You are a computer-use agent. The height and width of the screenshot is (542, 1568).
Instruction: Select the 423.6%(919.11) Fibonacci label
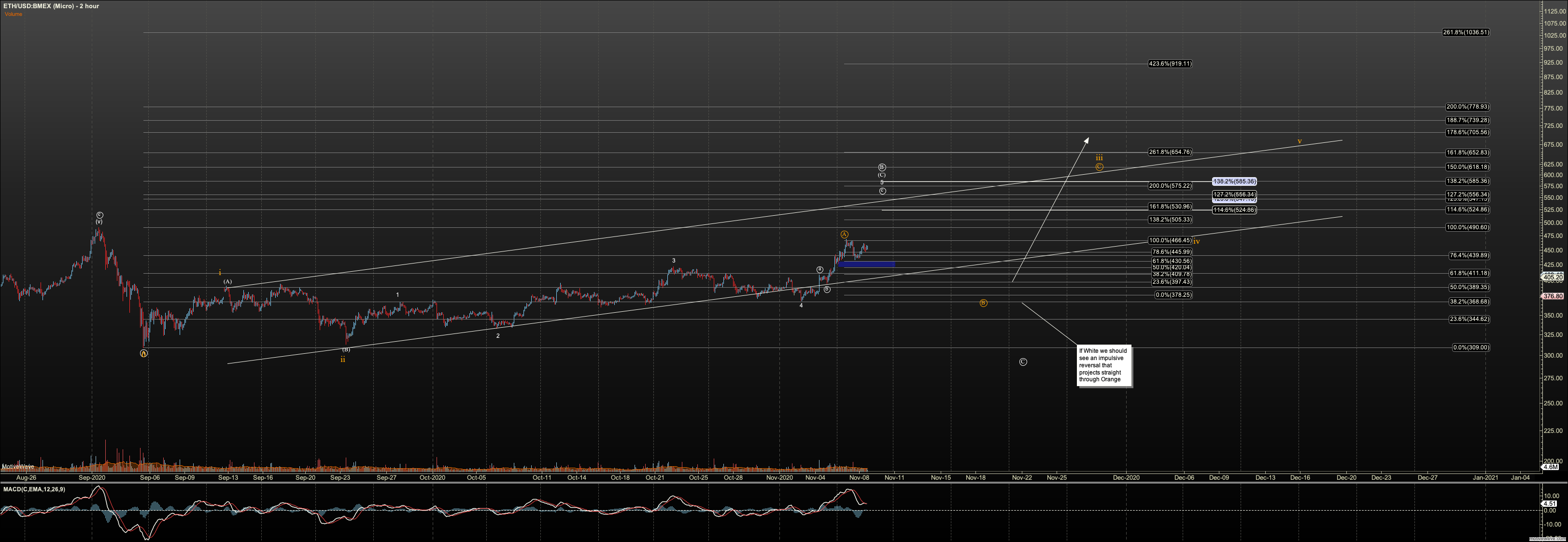click(x=1170, y=63)
